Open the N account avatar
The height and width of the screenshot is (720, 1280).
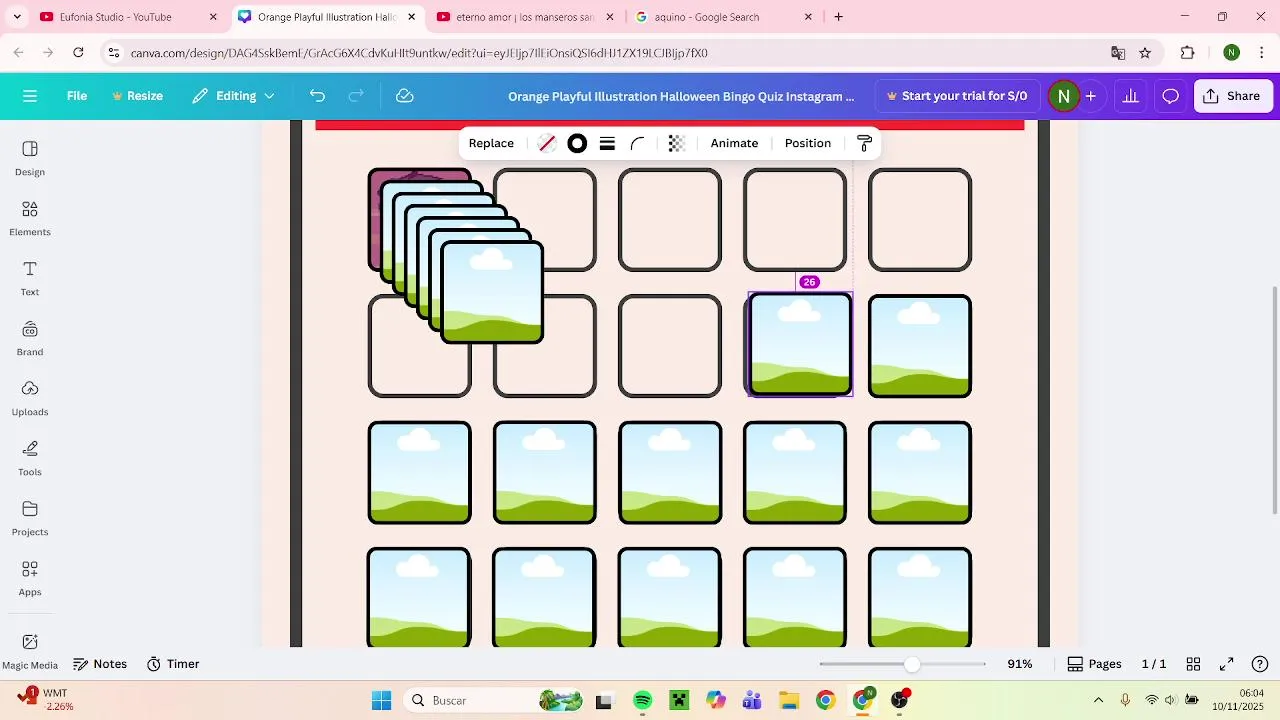click(x=1063, y=96)
